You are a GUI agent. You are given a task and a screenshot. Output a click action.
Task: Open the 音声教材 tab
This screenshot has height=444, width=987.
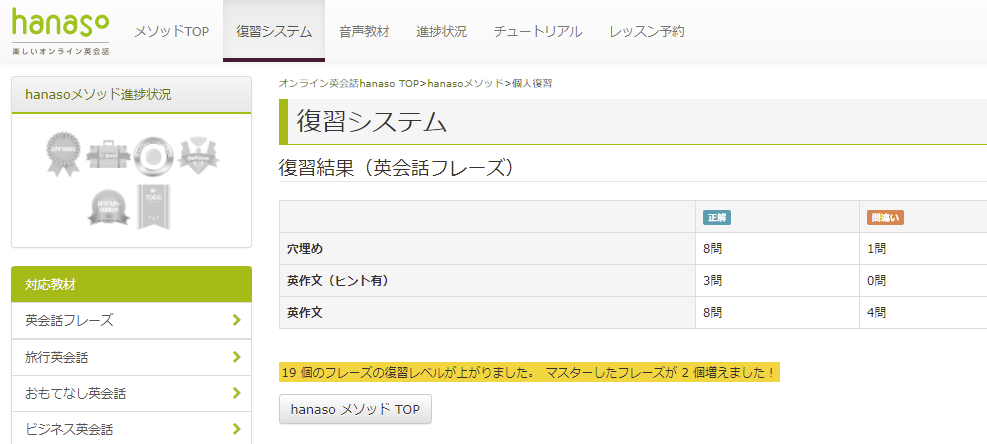[364, 31]
